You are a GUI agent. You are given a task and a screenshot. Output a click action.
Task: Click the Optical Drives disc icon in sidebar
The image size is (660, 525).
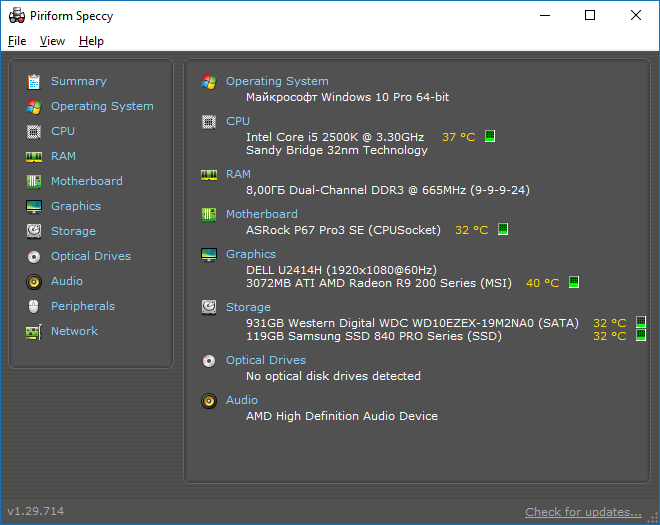click(x=34, y=256)
